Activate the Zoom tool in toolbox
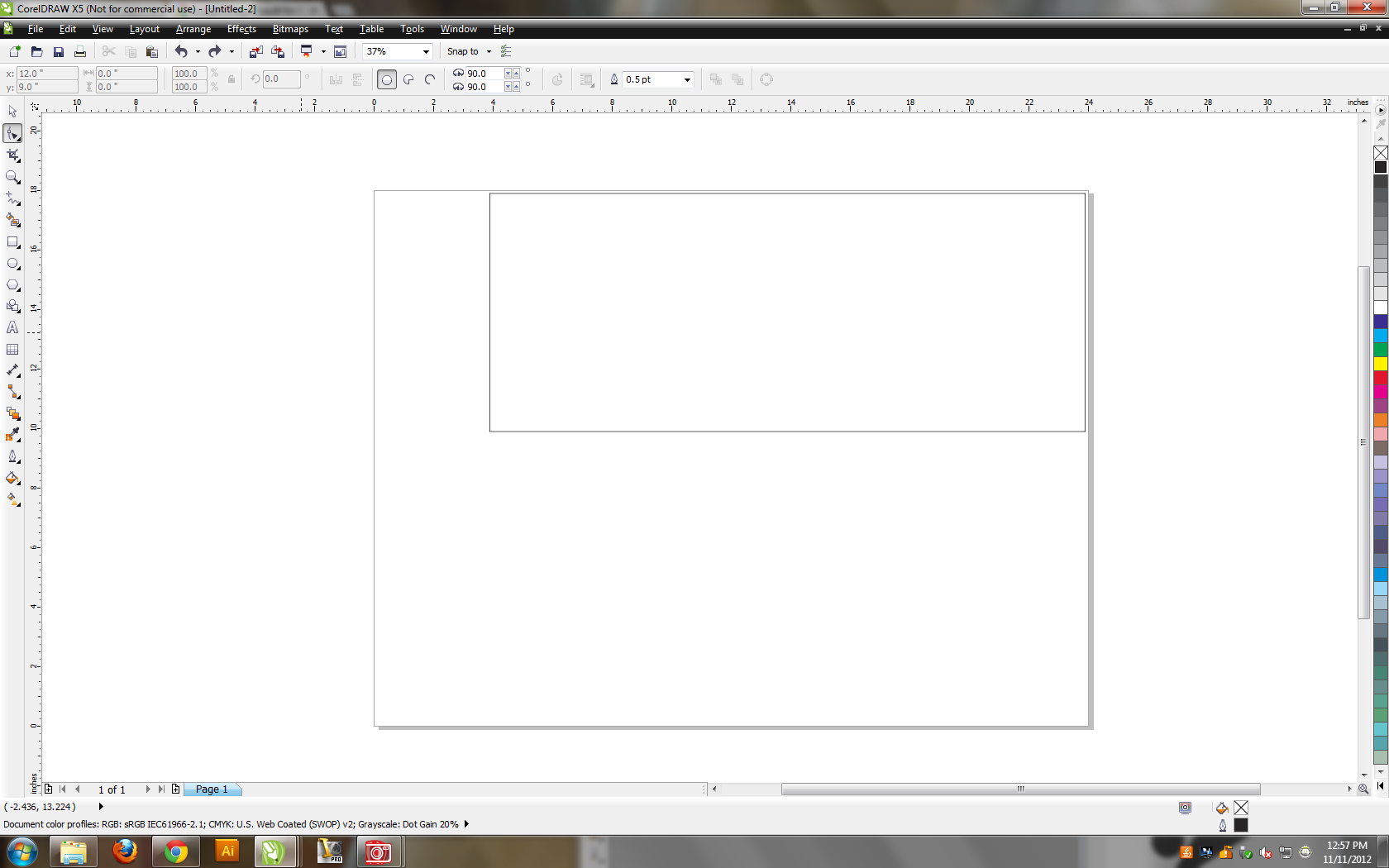Viewport: 1389px width, 868px height. [12, 177]
